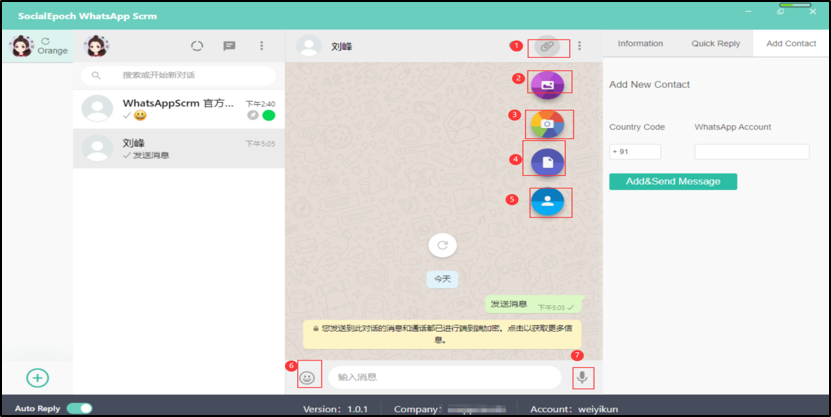Open the 刘峰 conversation options menu
Image resolution: width=831 pixels, height=417 pixels.
[x=579, y=46]
